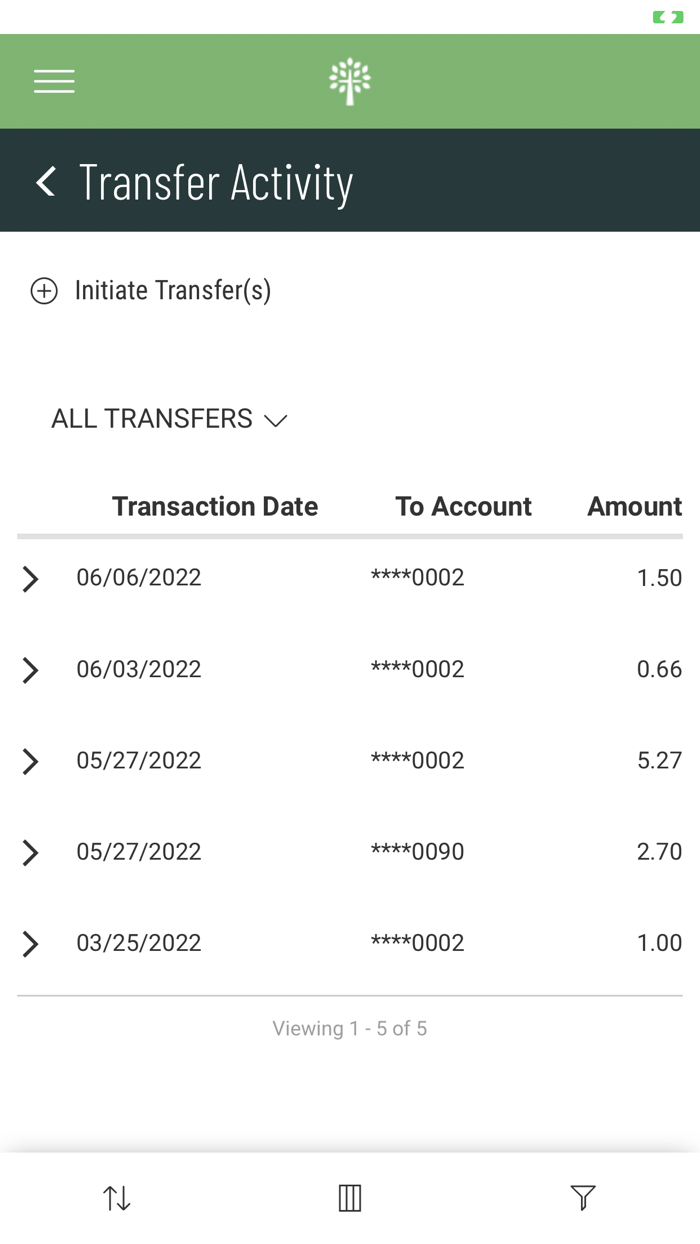The width and height of the screenshot is (700, 1244).
Task: Open the hamburger navigation menu
Action: tap(54, 81)
